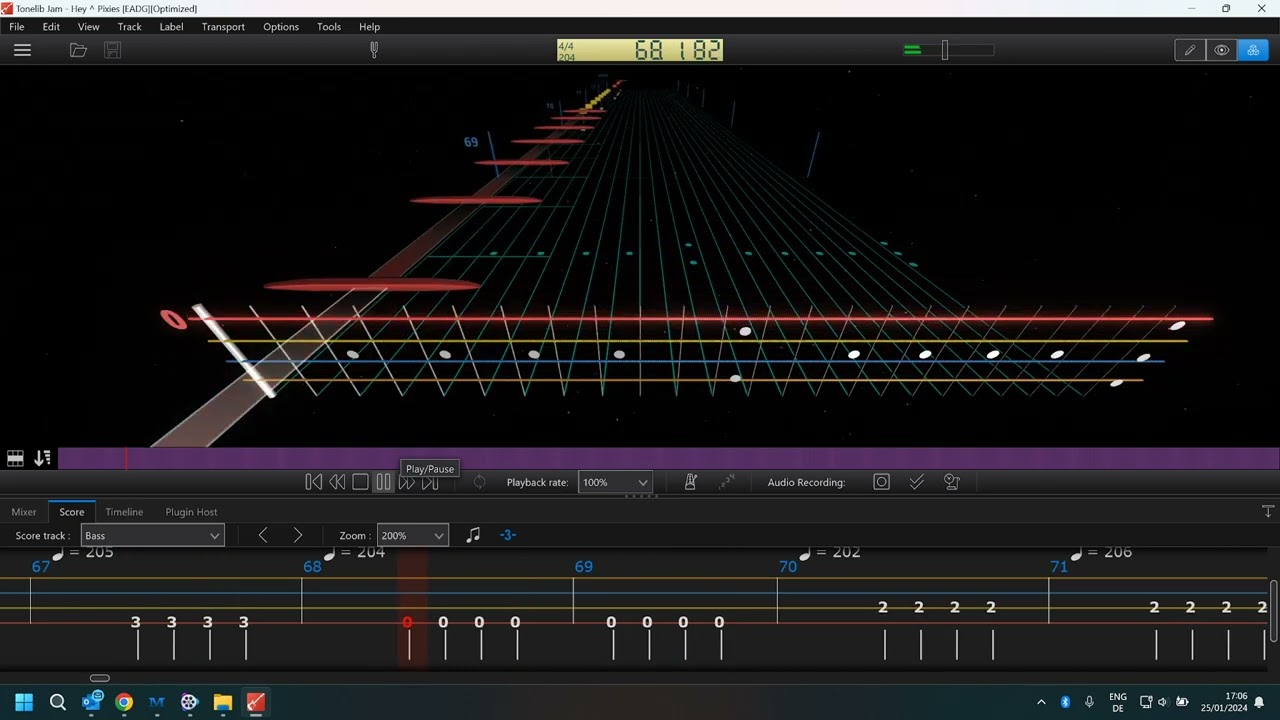
Task: Switch to pencil edit mode
Action: coord(1190,50)
